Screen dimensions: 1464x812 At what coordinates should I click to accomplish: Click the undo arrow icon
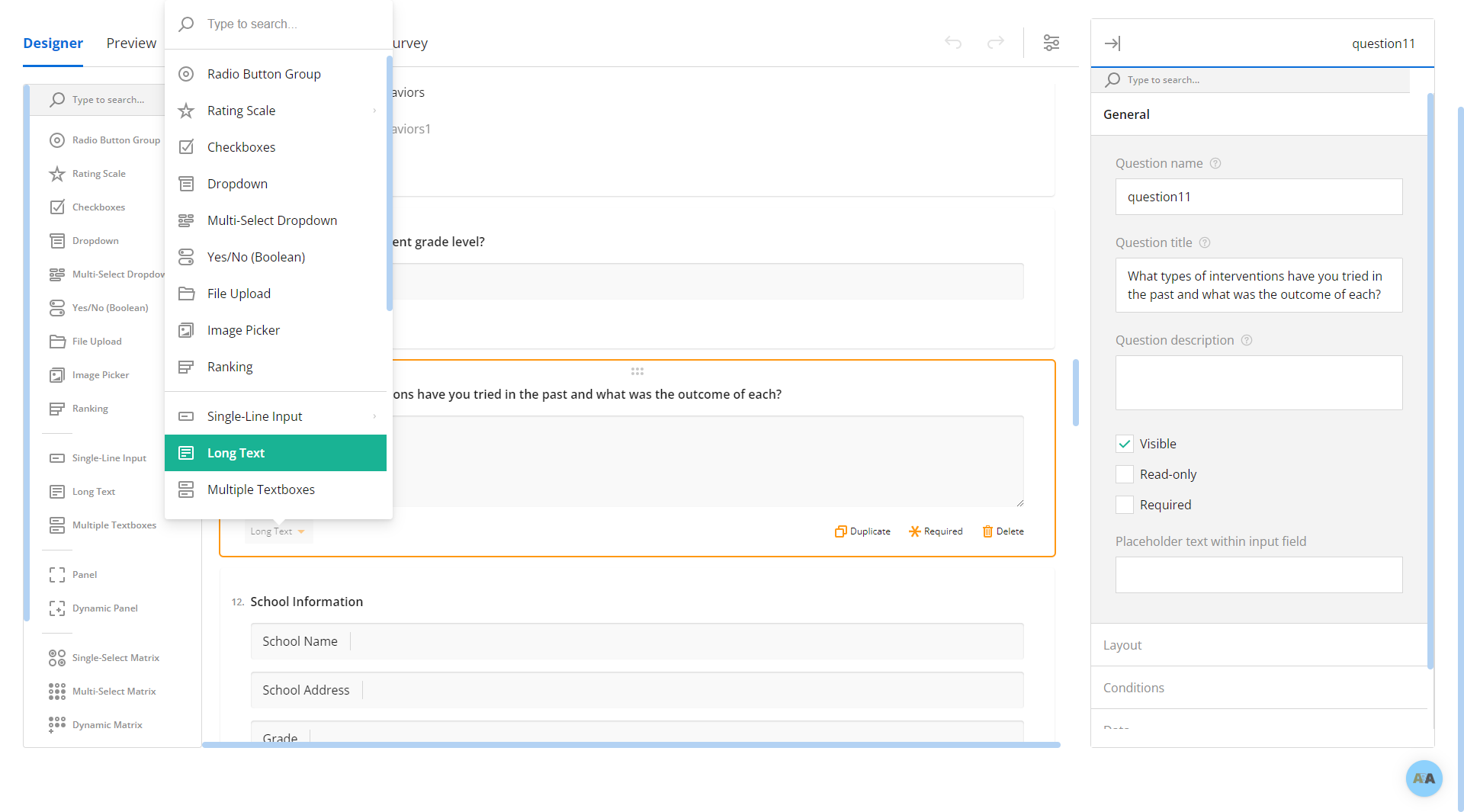coord(953,43)
